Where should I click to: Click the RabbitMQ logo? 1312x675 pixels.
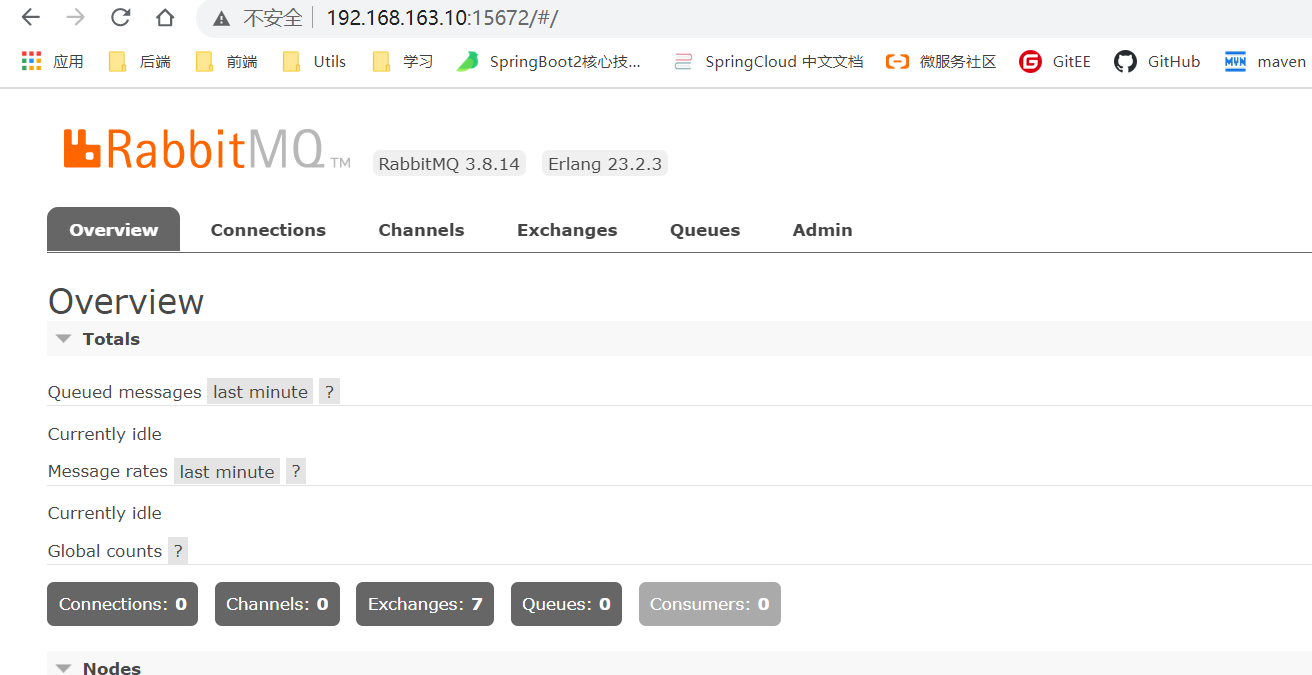[x=207, y=149]
